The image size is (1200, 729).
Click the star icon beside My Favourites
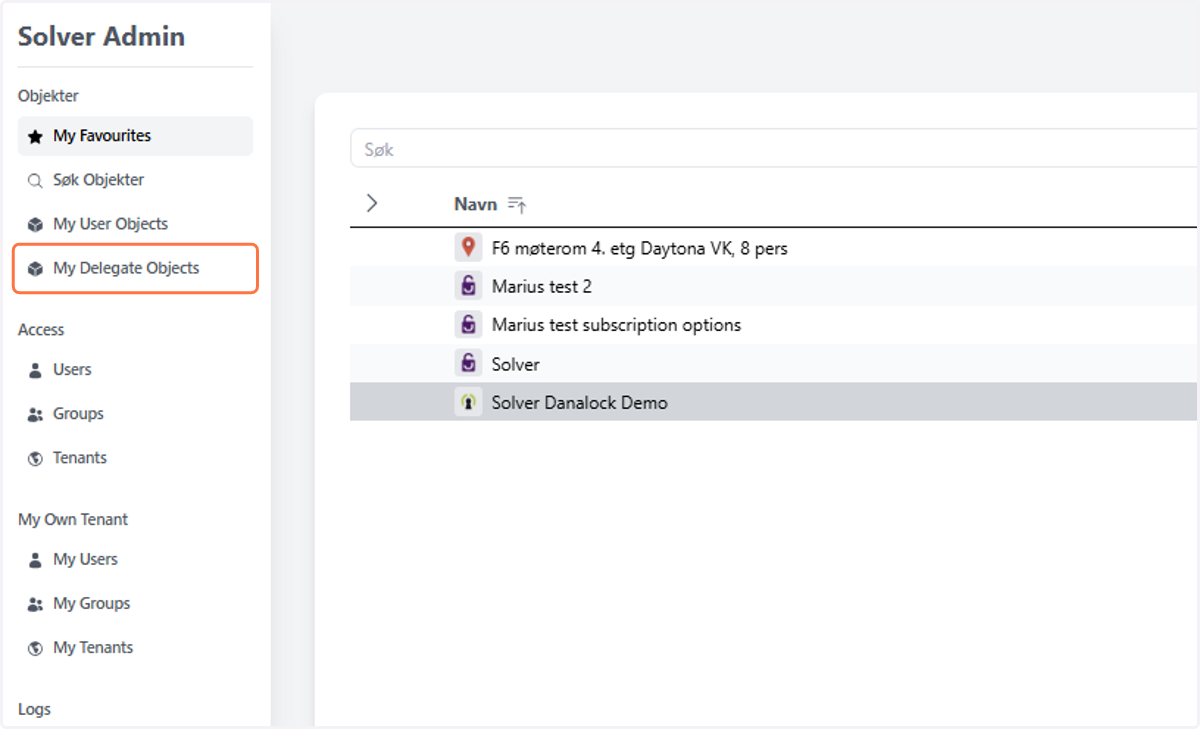click(35, 136)
